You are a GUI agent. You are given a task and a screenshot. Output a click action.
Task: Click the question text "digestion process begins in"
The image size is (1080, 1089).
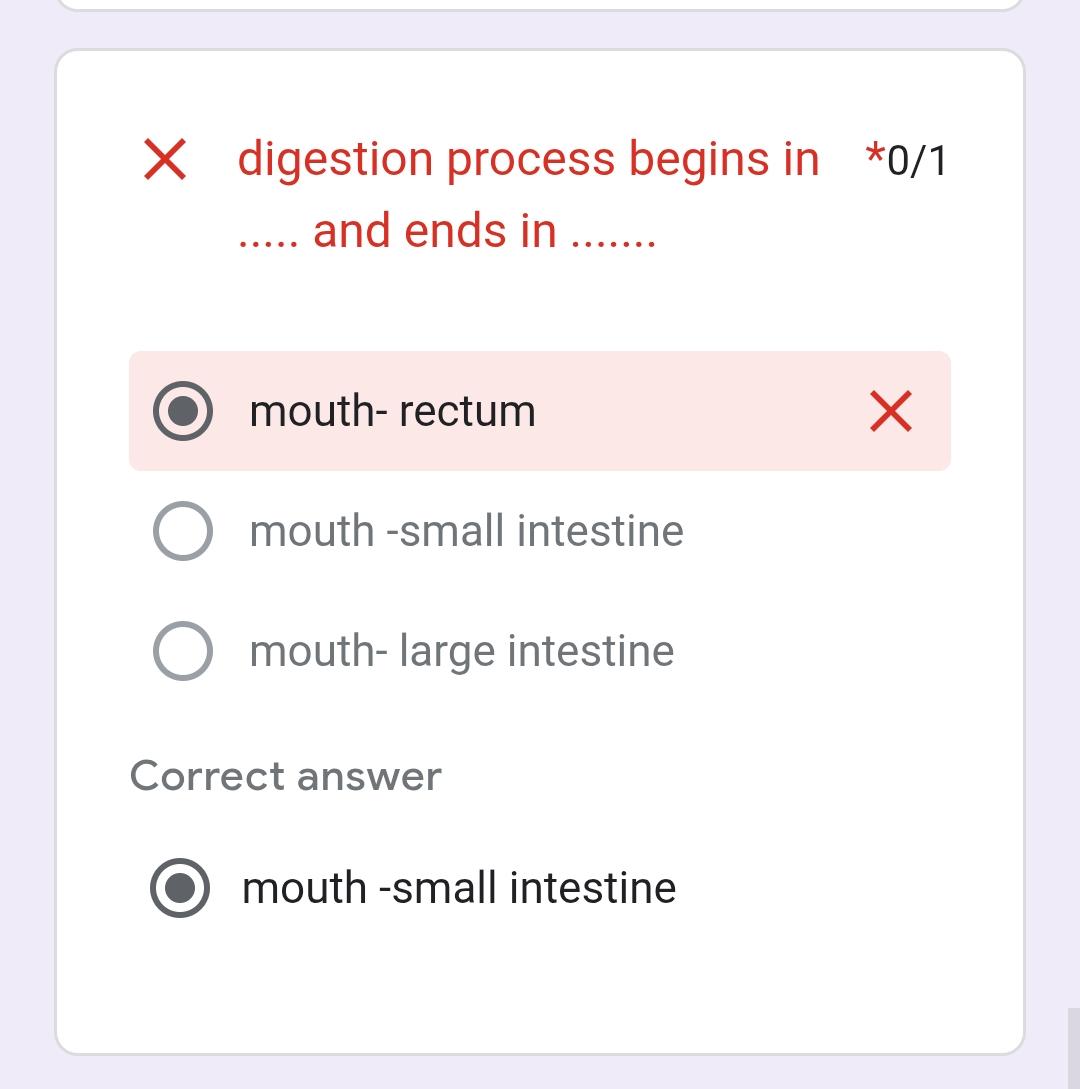[x=528, y=160]
